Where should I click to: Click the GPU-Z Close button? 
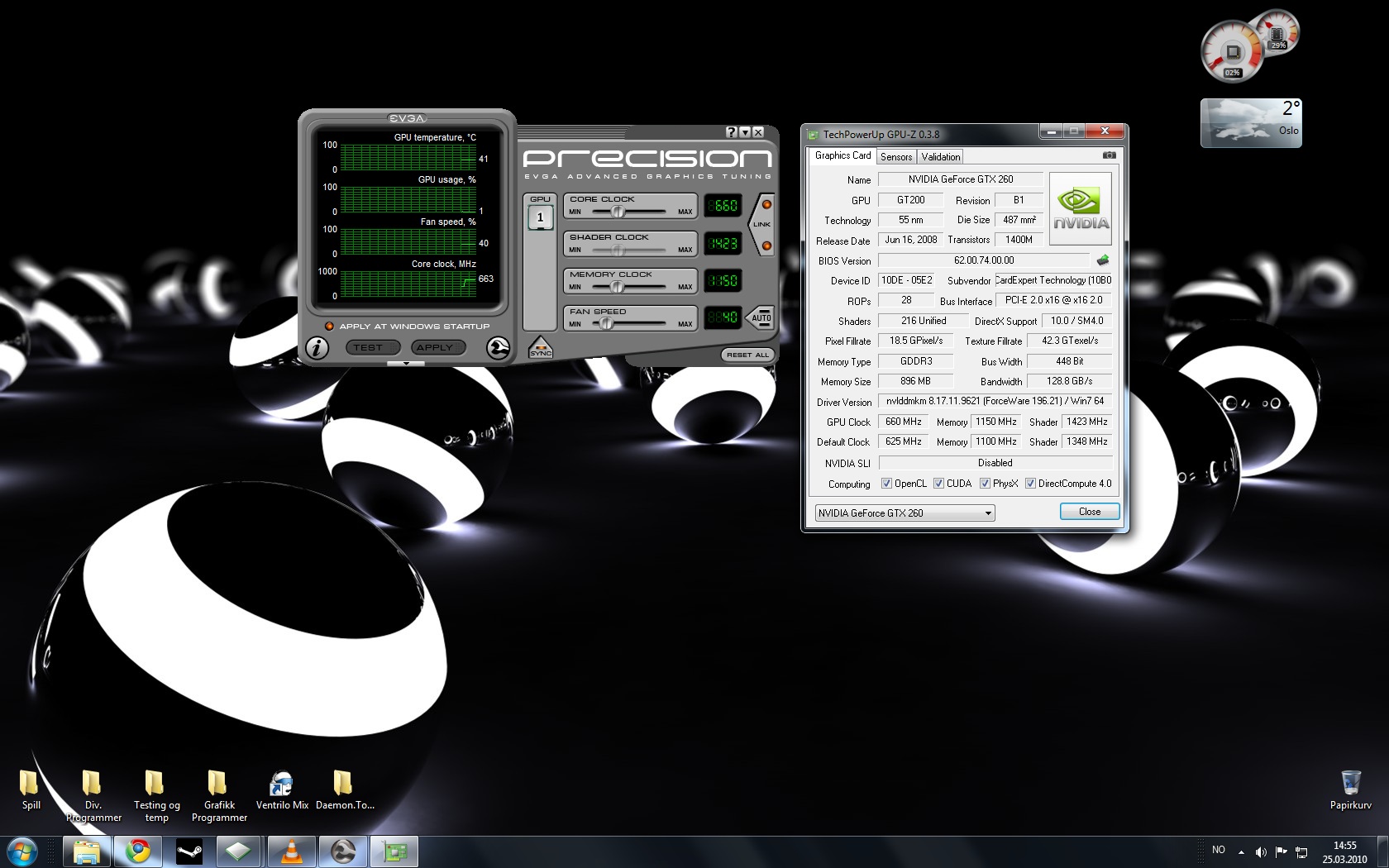click(x=1090, y=512)
